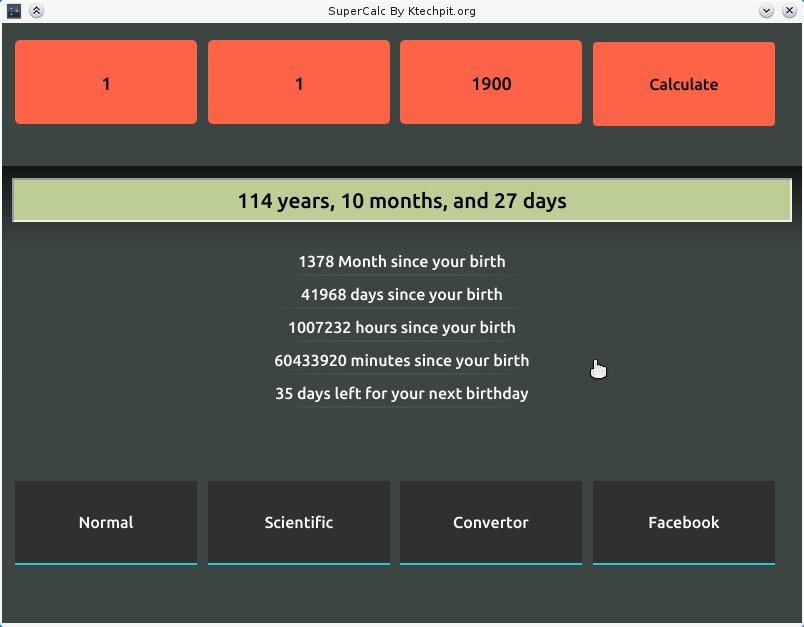Select the month field showing 1

(x=299, y=82)
